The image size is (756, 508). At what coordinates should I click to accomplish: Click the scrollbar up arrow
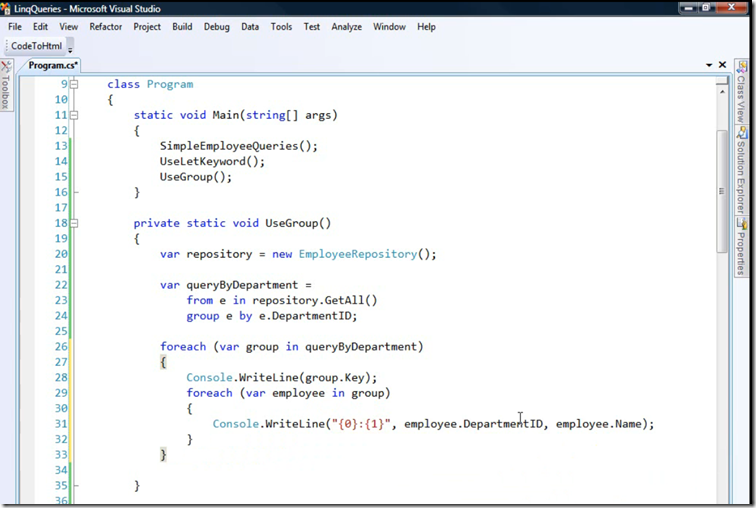[722, 92]
